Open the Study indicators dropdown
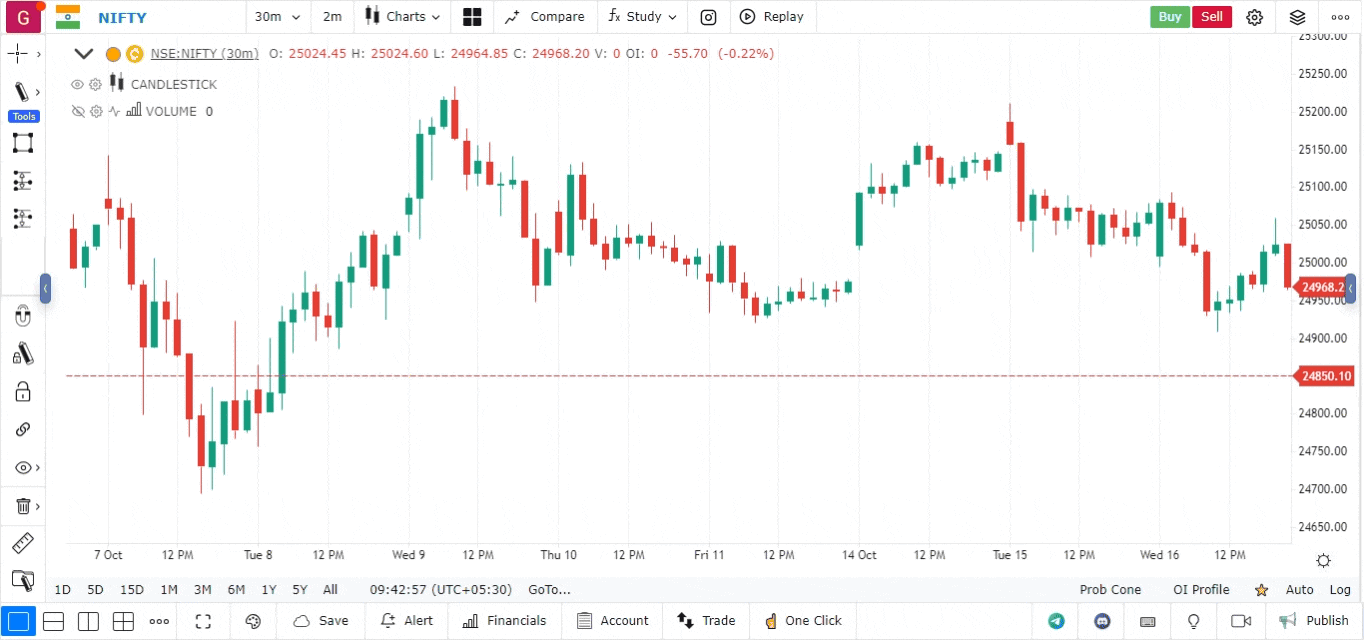 pos(642,17)
